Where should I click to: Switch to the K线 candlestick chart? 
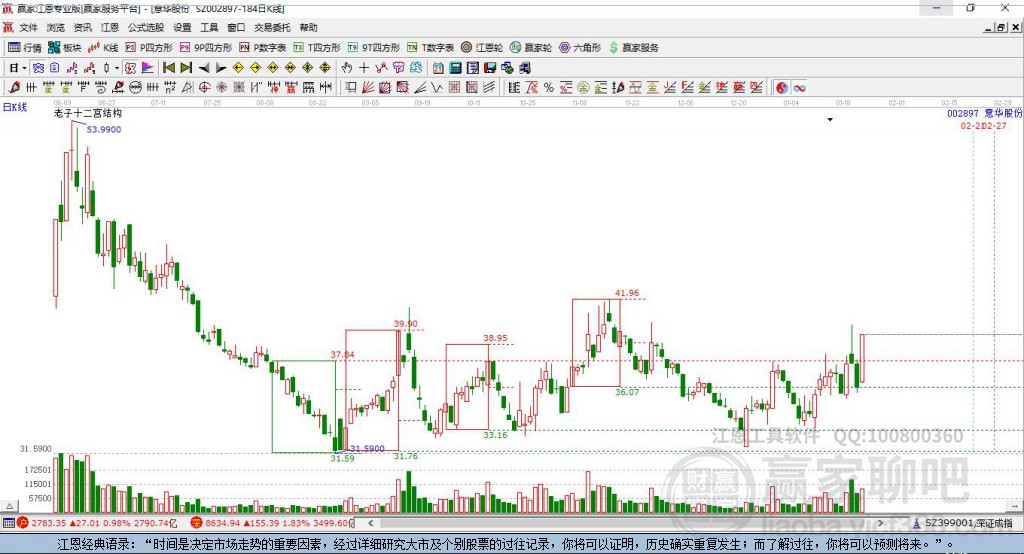tap(103, 48)
